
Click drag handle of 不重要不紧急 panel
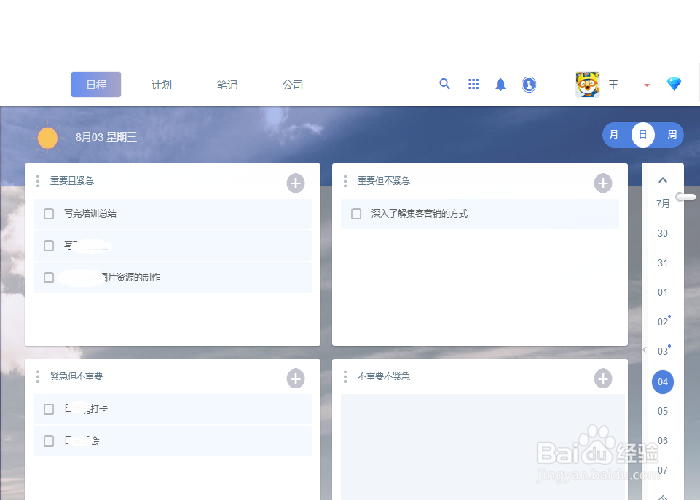(345, 376)
